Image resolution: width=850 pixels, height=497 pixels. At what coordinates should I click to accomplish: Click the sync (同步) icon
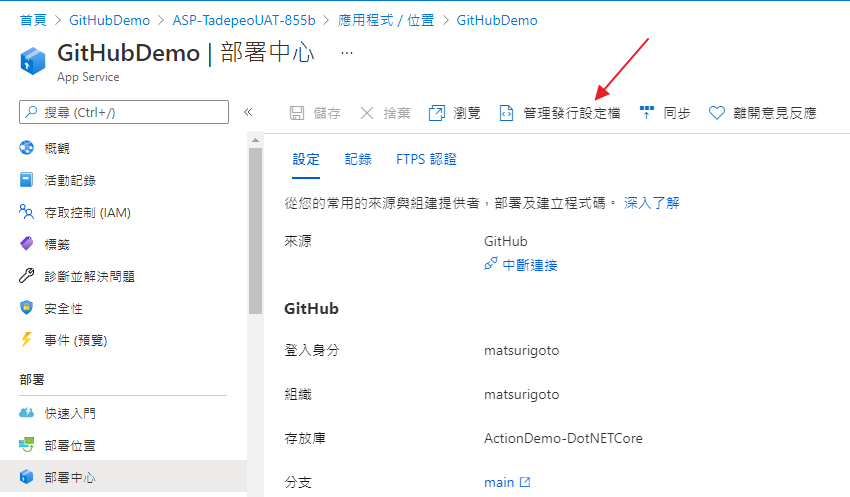647,112
